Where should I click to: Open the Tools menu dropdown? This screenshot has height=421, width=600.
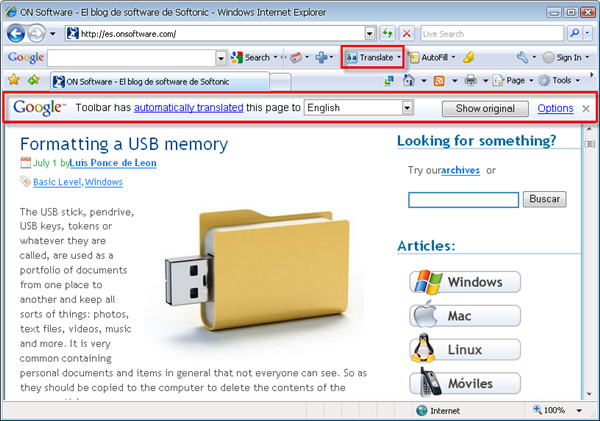(559, 80)
